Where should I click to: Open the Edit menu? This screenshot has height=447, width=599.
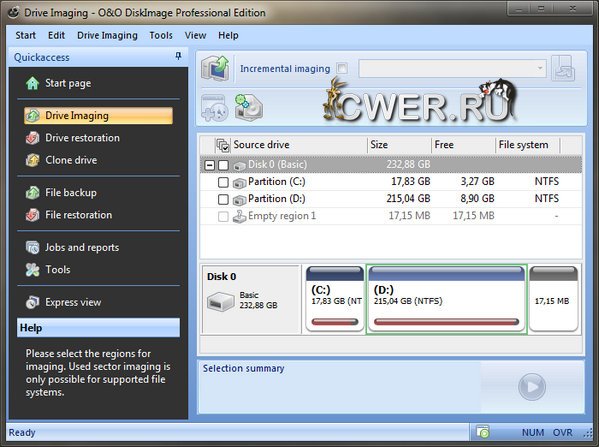tap(56, 35)
